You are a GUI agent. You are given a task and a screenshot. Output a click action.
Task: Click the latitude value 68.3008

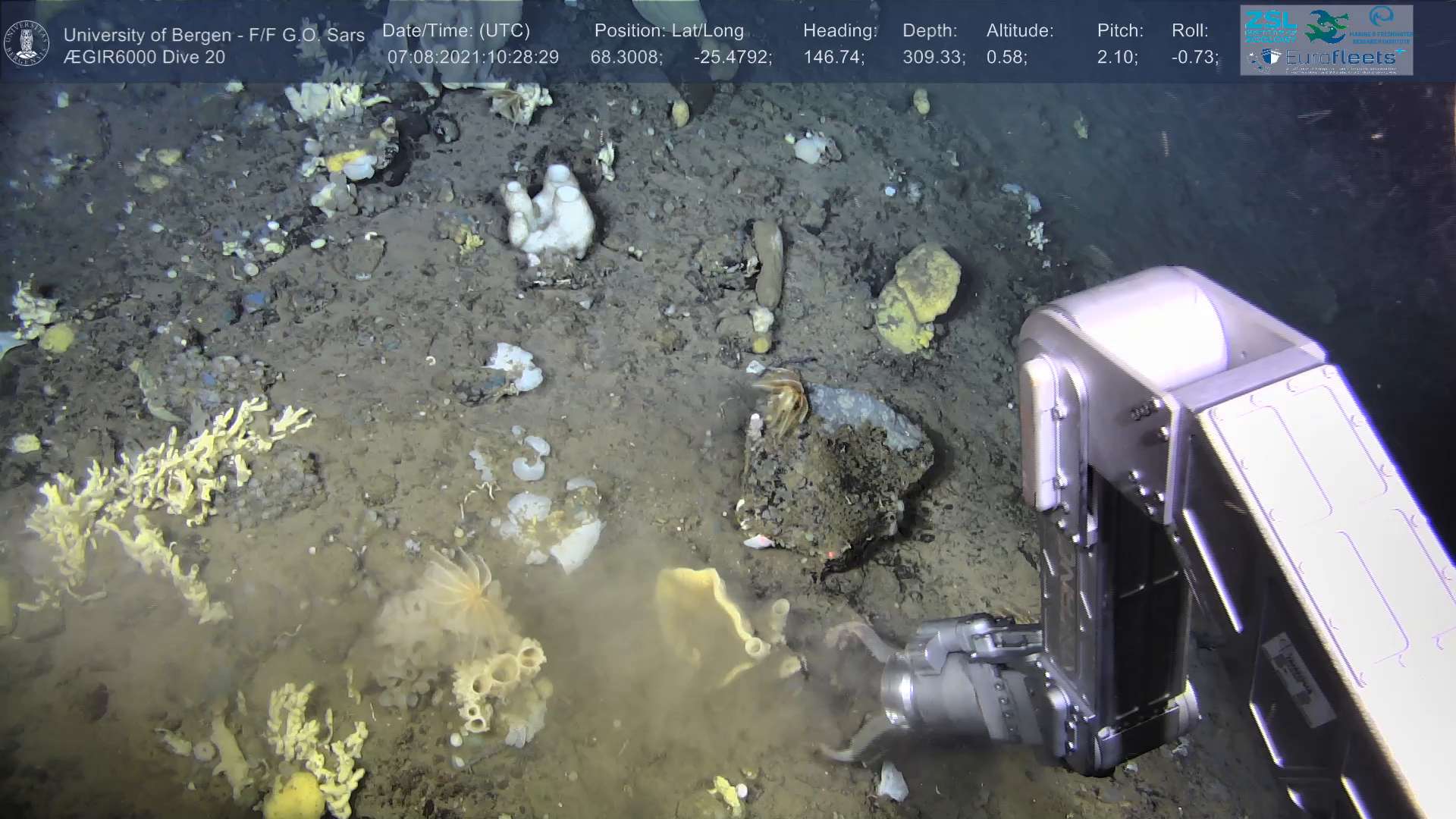tap(626, 57)
